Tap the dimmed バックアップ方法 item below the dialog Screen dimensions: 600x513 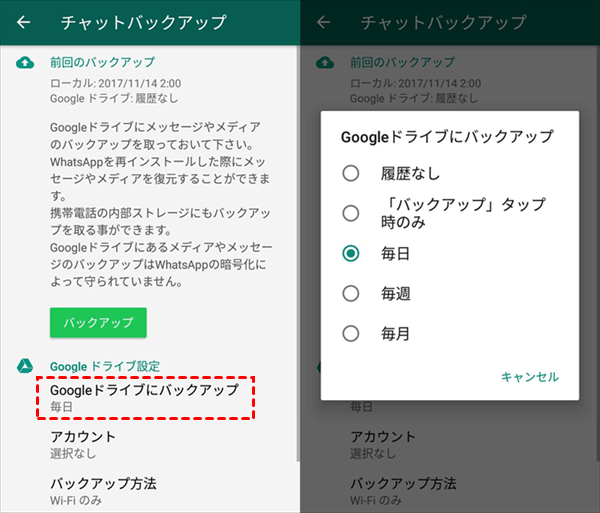pos(403,490)
